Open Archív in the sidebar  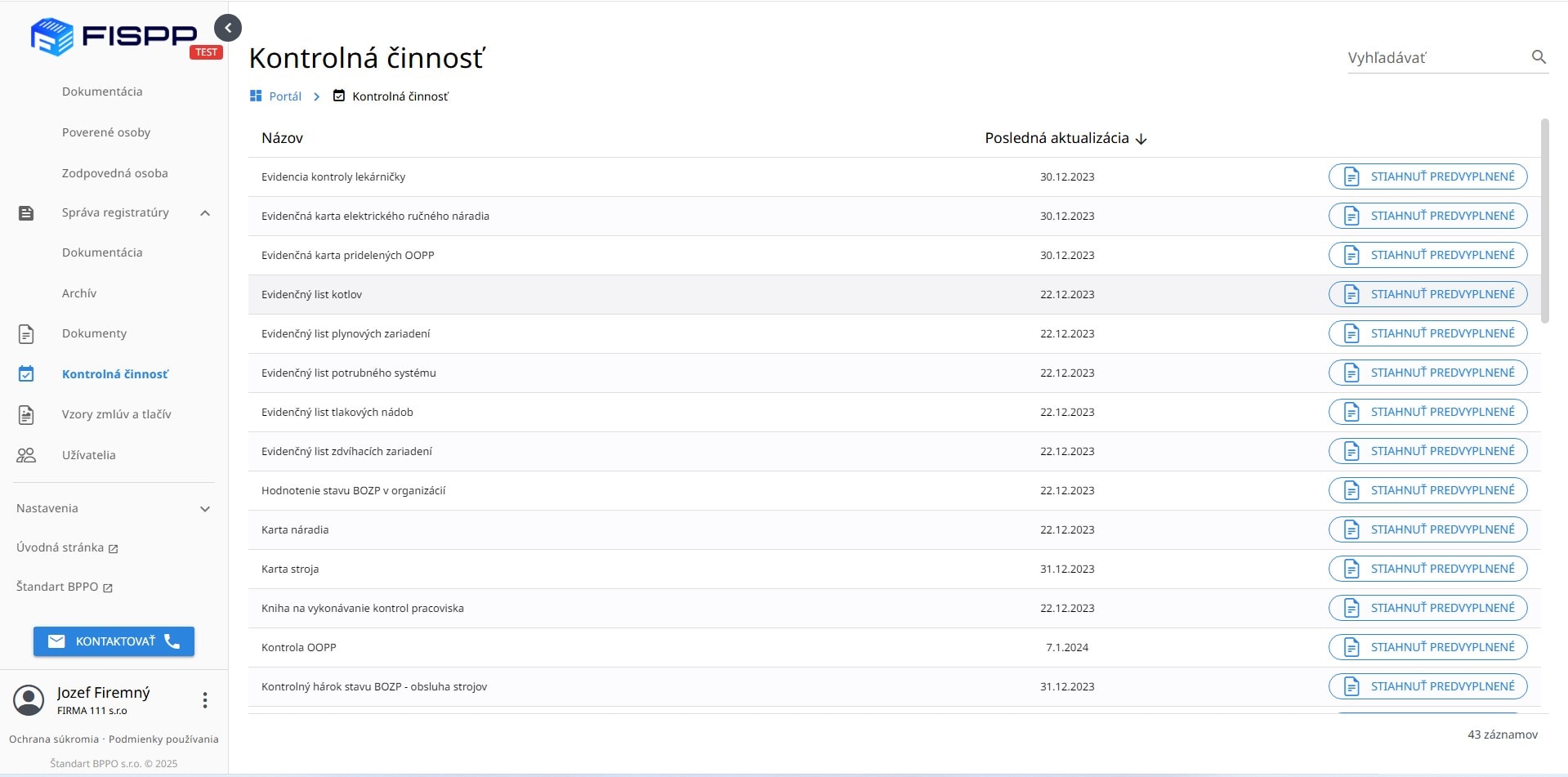pos(79,293)
